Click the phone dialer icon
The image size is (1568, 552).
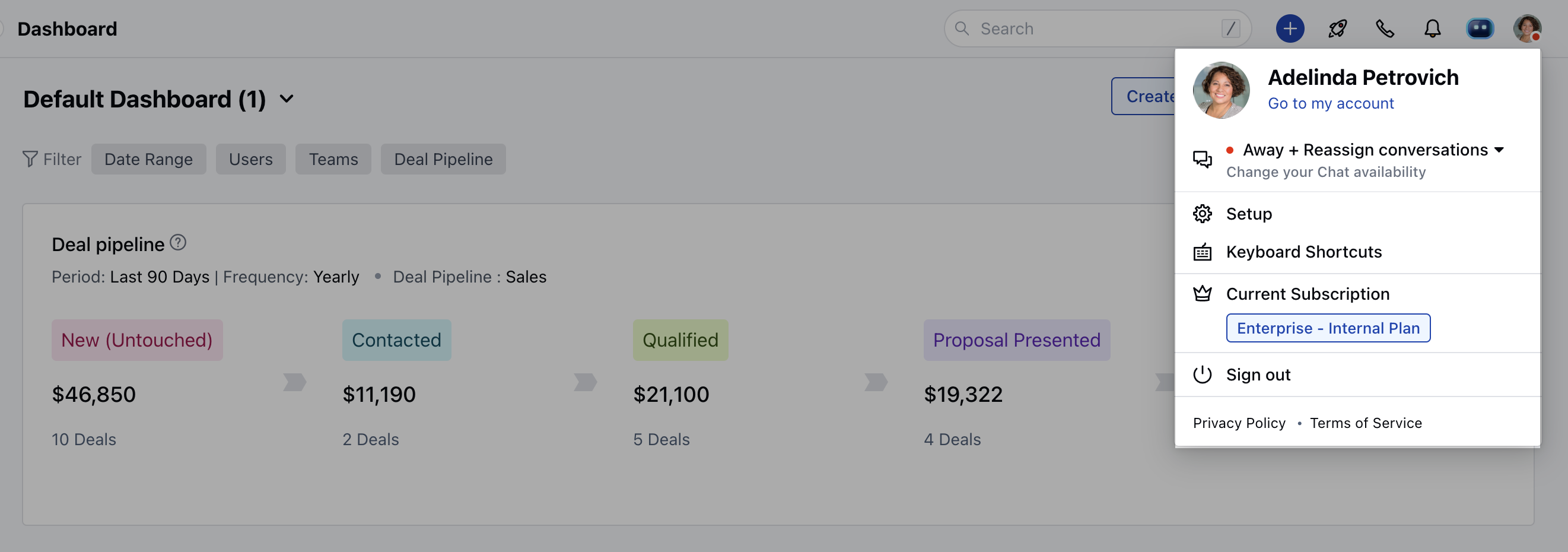[x=1385, y=28]
